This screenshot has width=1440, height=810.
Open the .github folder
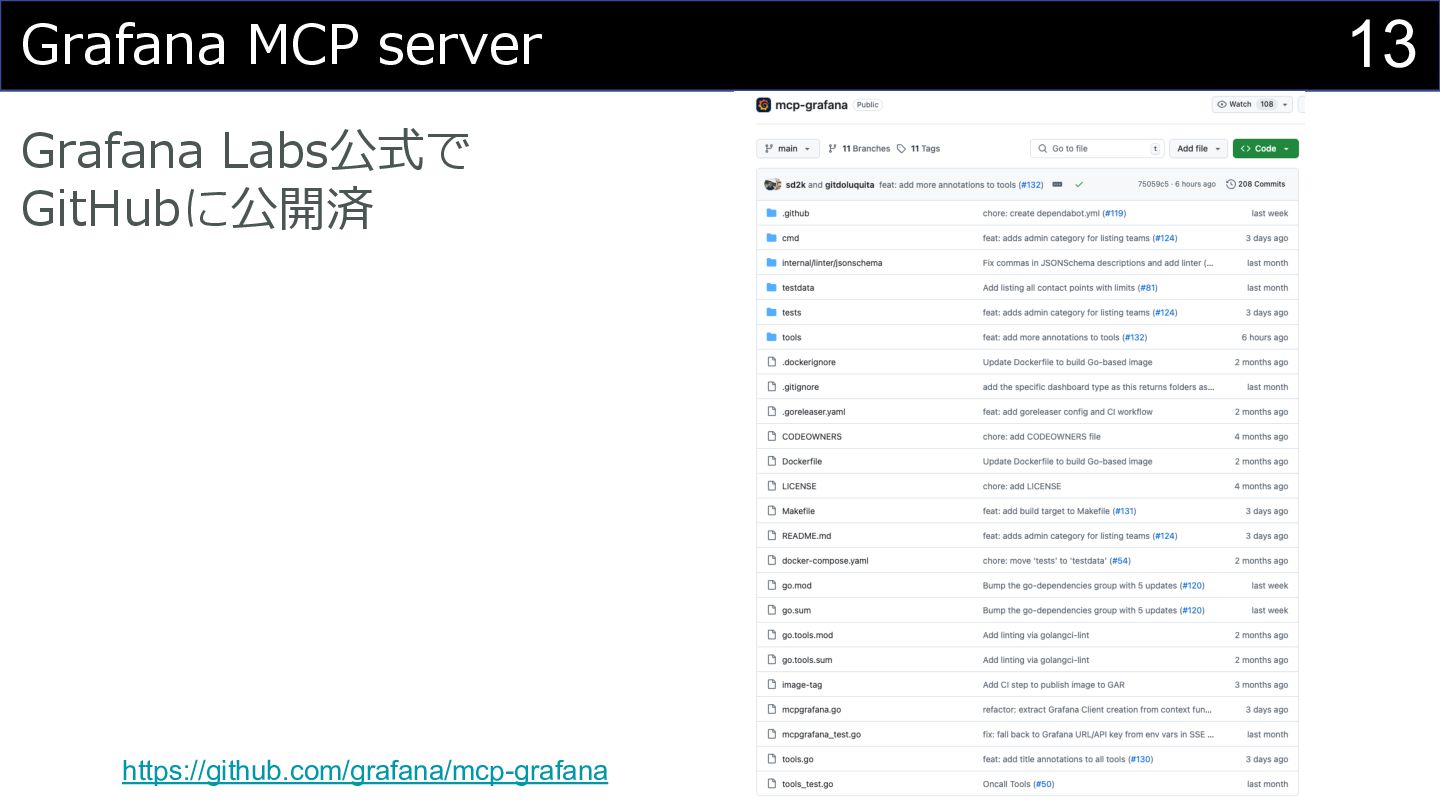point(796,213)
